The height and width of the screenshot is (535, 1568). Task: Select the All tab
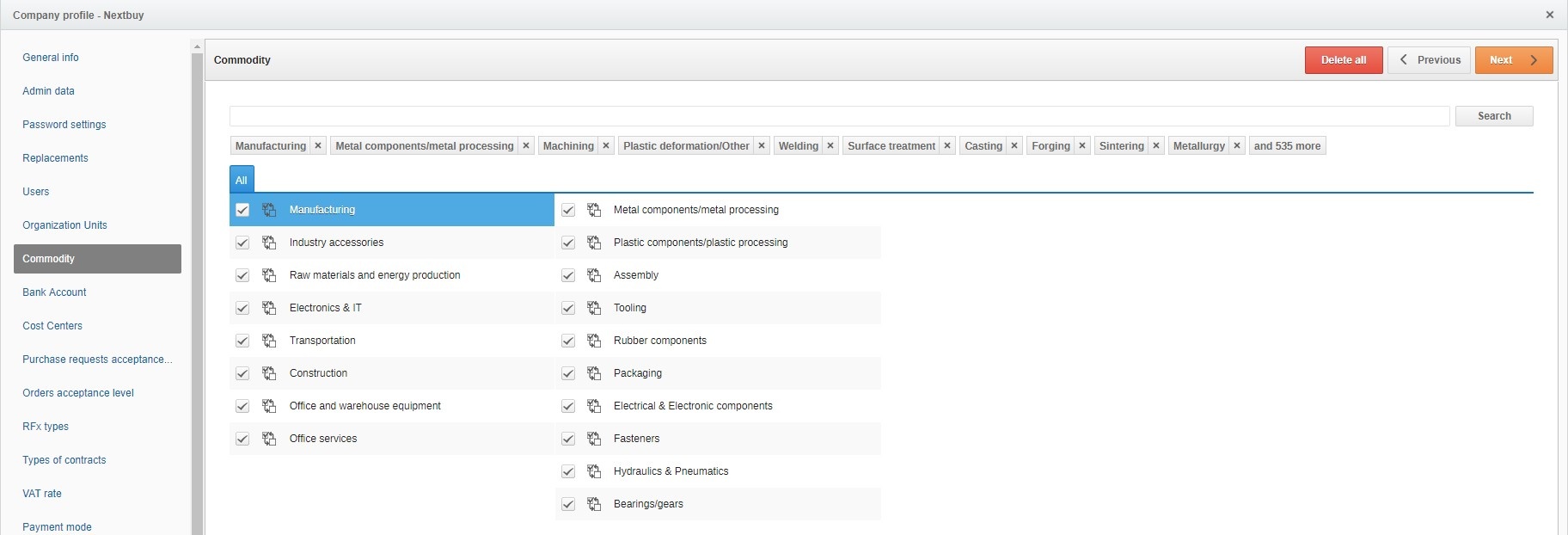242,180
